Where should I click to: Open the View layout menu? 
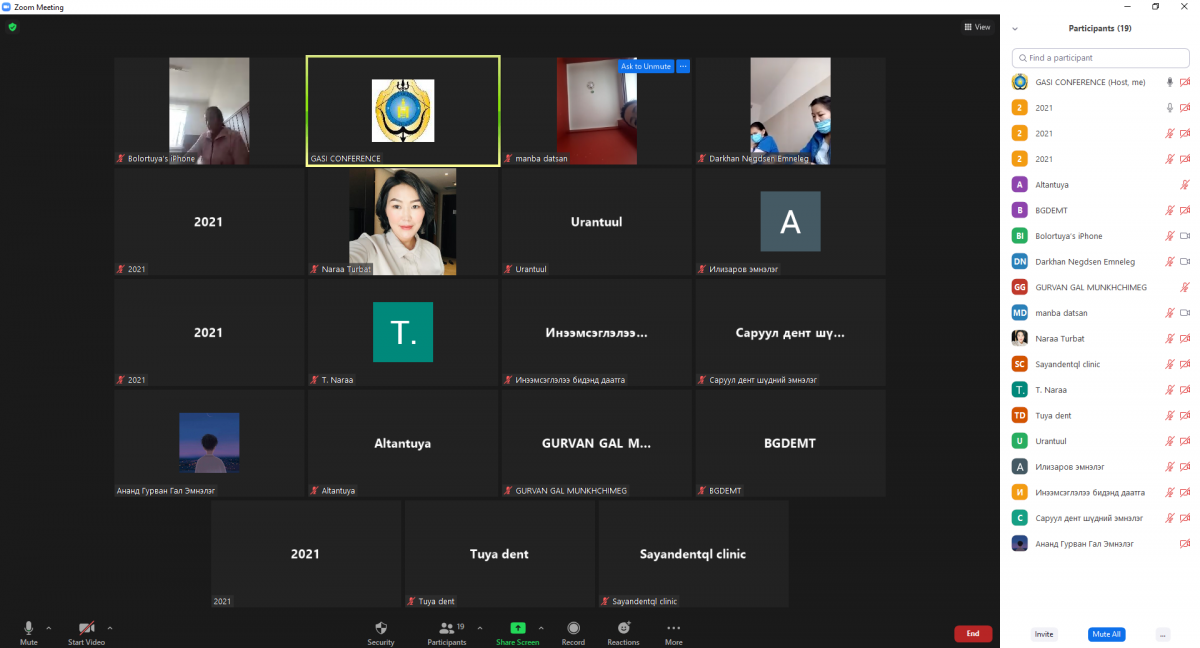click(977, 27)
